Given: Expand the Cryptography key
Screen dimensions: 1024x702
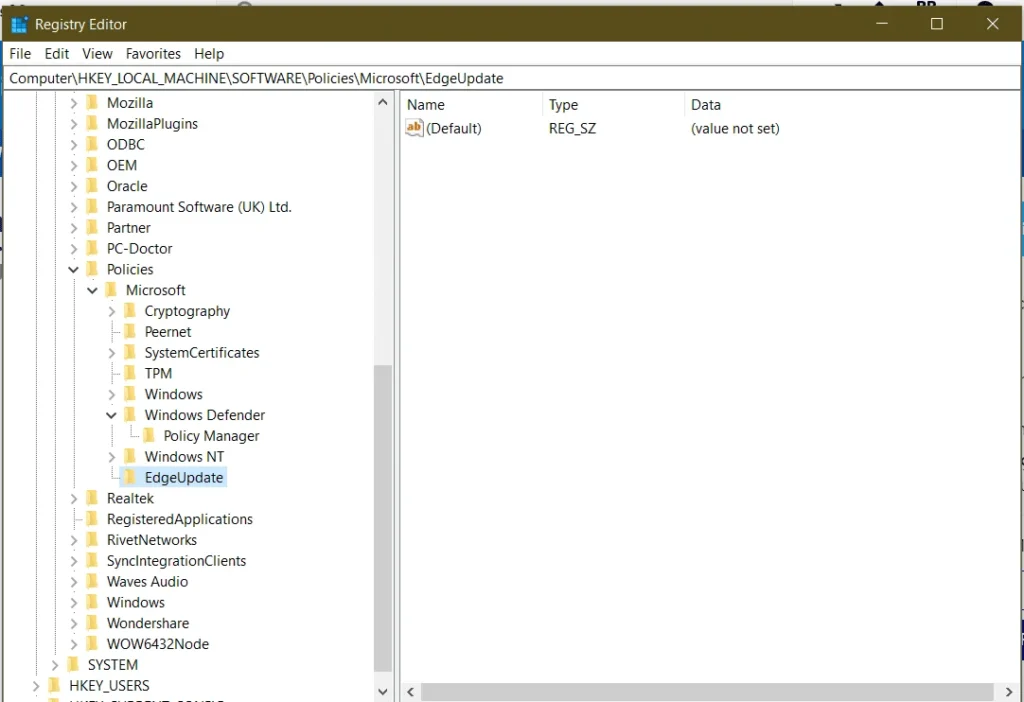Looking at the screenshot, I should point(111,311).
